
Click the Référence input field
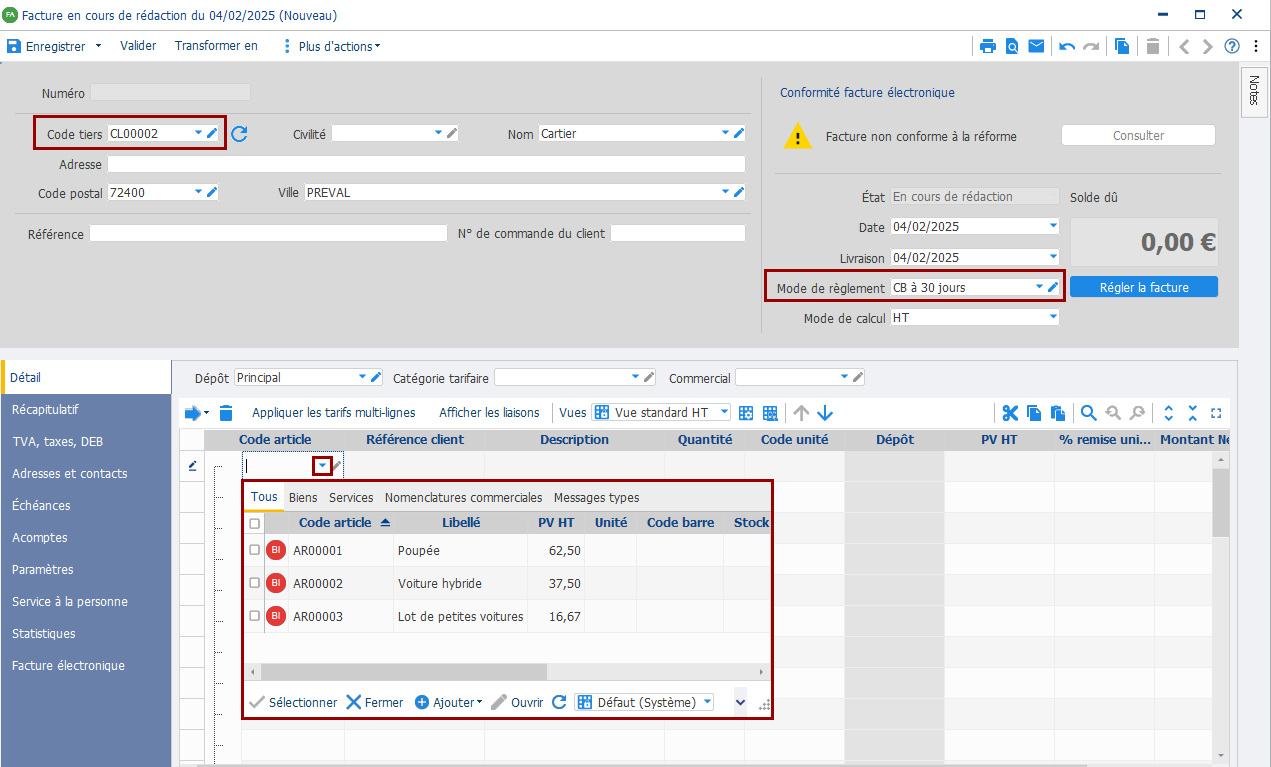[268, 233]
